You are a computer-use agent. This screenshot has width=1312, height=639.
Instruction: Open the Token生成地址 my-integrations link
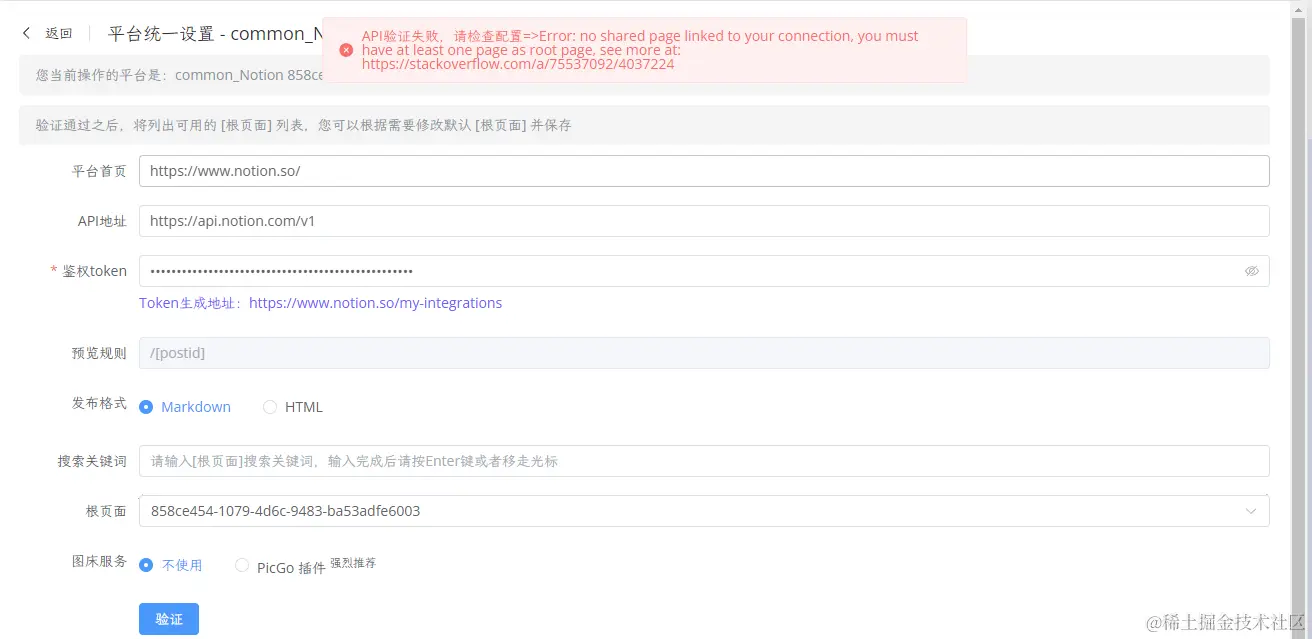pos(376,303)
